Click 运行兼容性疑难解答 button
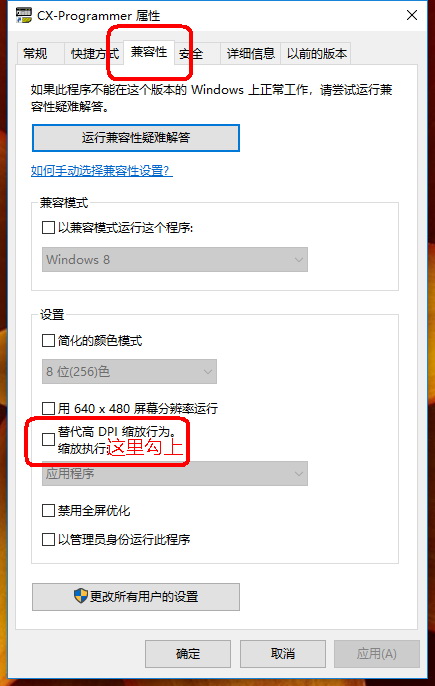 click(x=136, y=138)
